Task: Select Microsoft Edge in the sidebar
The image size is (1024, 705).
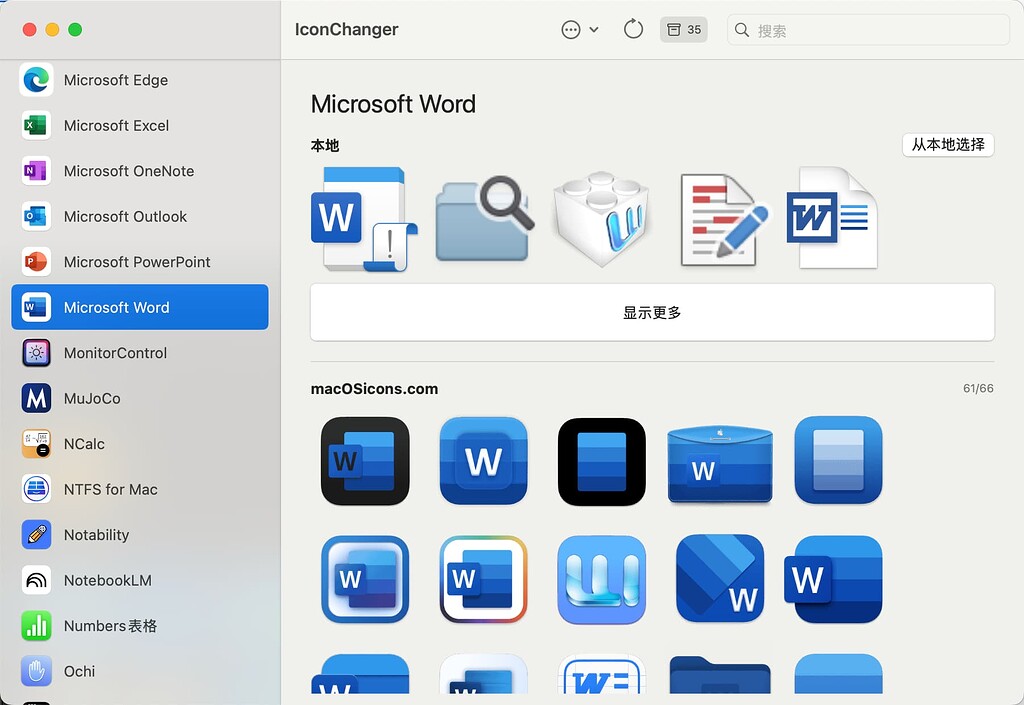Action: coord(140,80)
